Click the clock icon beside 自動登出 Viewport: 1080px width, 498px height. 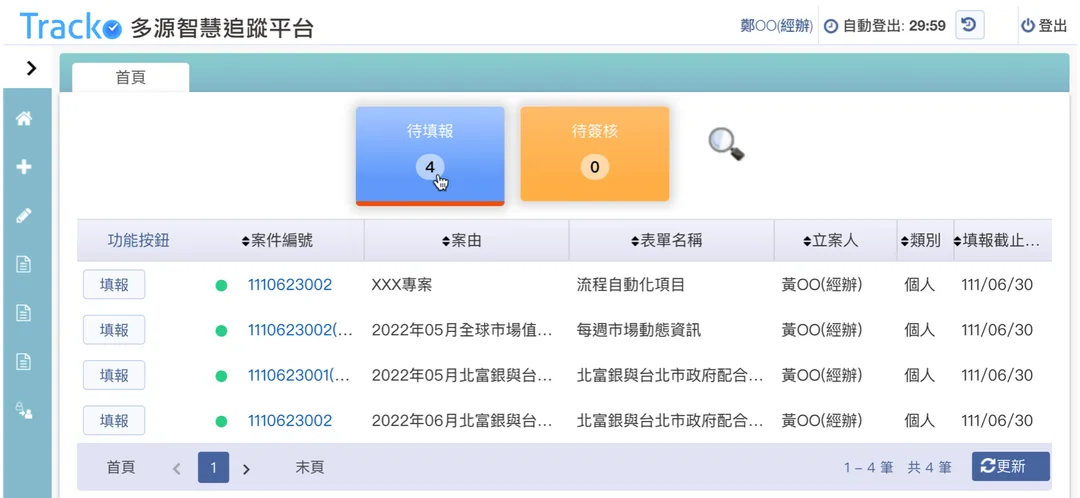(x=831, y=26)
